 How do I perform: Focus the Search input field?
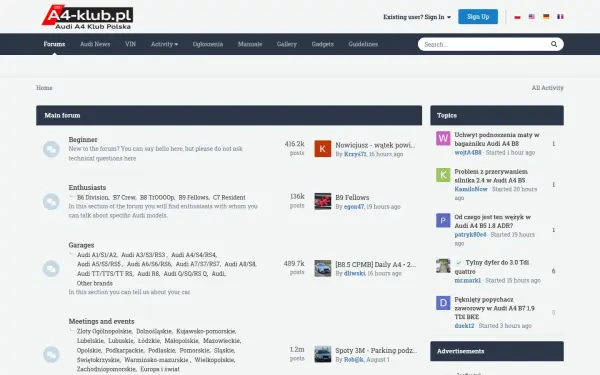click(484, 44)
